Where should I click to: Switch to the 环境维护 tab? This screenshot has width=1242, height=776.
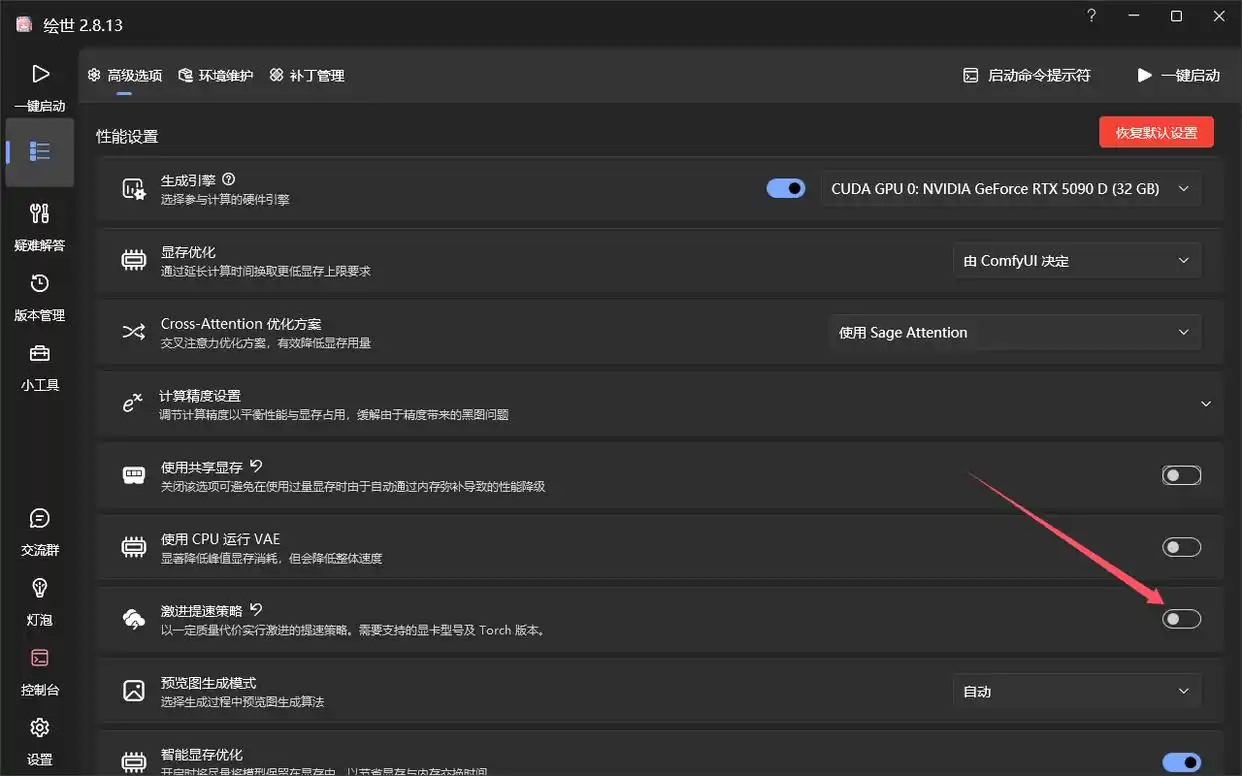[216, 75]
